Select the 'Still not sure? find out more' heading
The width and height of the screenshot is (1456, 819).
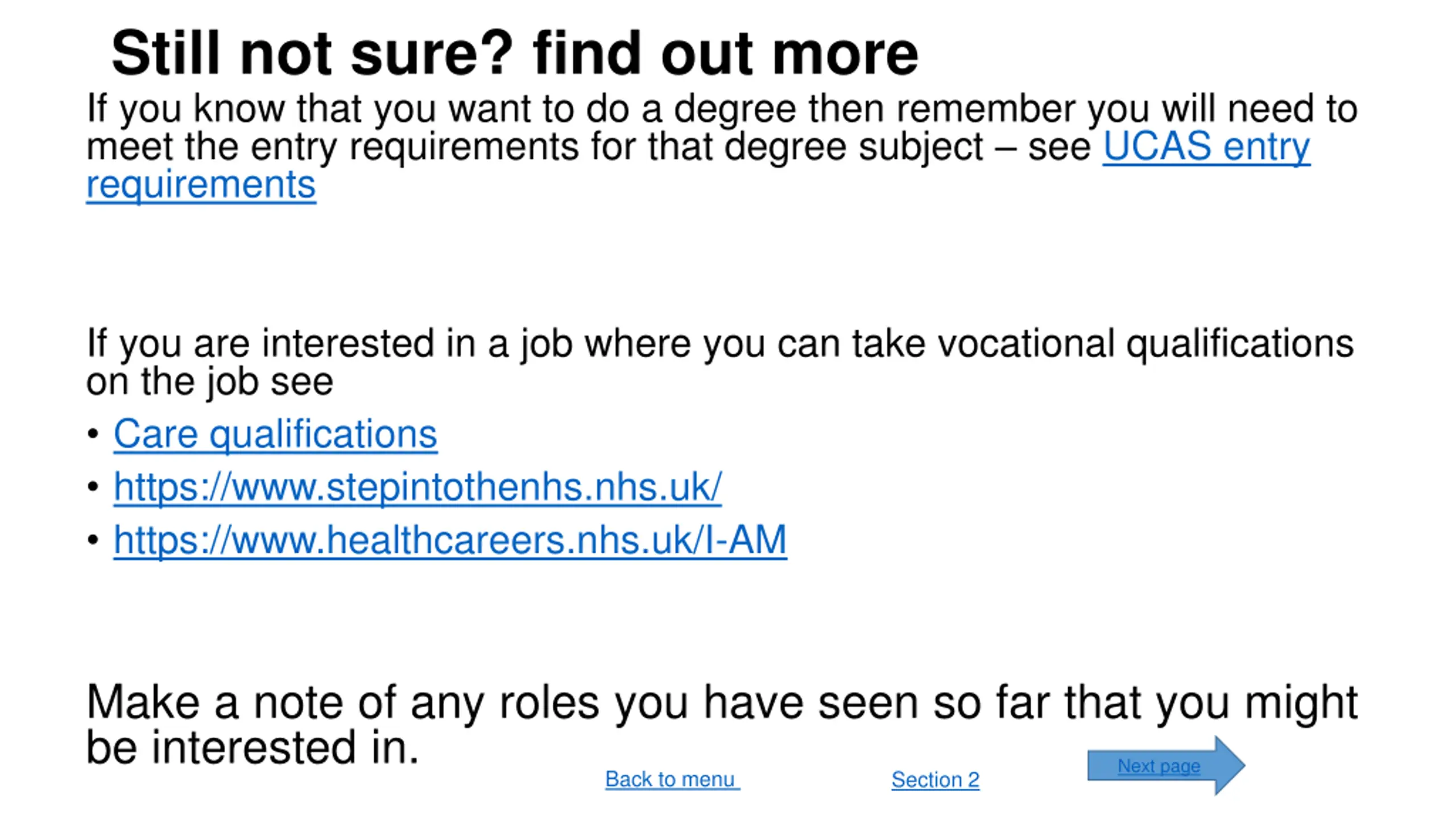click(x=515, y=53)
